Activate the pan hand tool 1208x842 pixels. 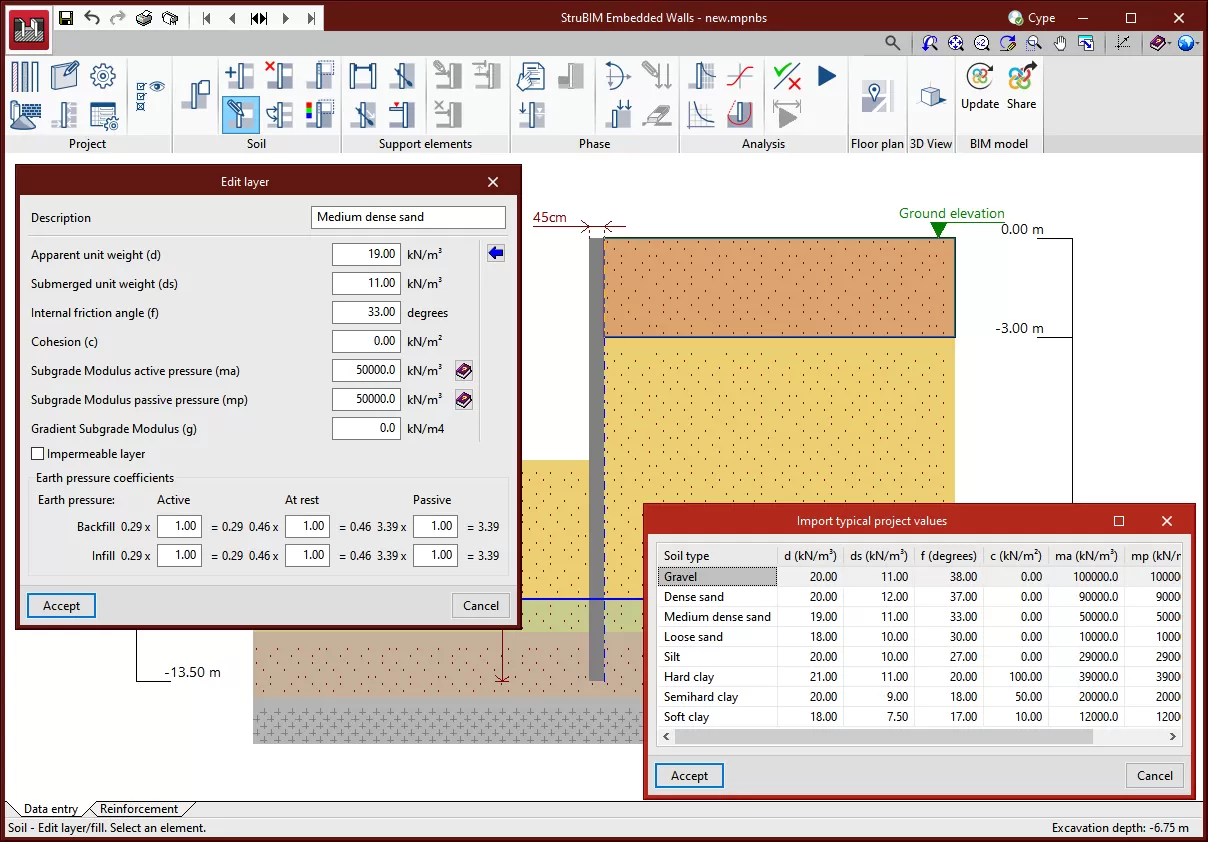1060,43
